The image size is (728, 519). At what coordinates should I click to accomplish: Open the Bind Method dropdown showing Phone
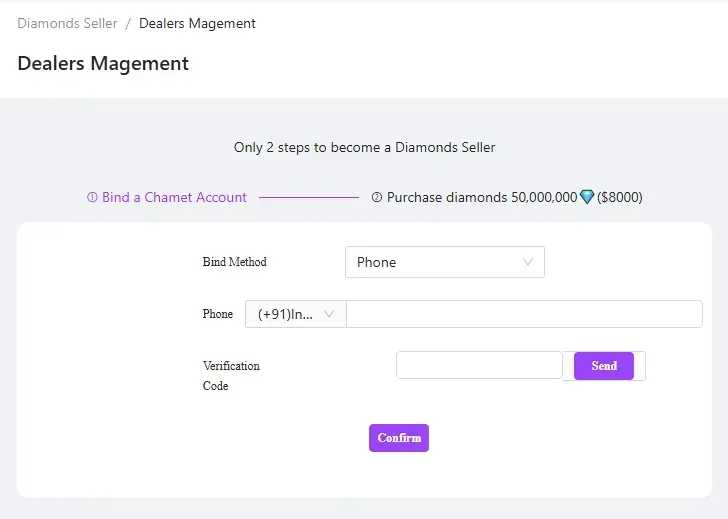[444, 262]
